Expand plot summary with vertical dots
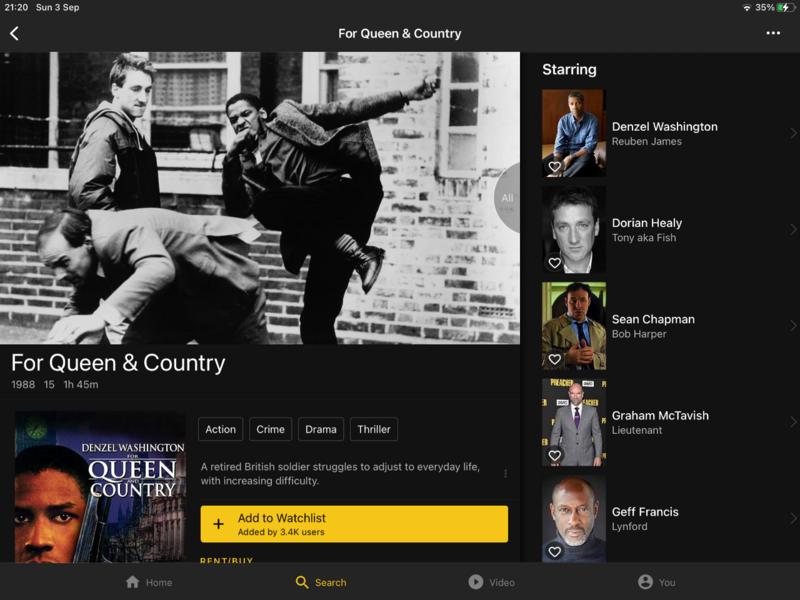 [x=506, y=474]
